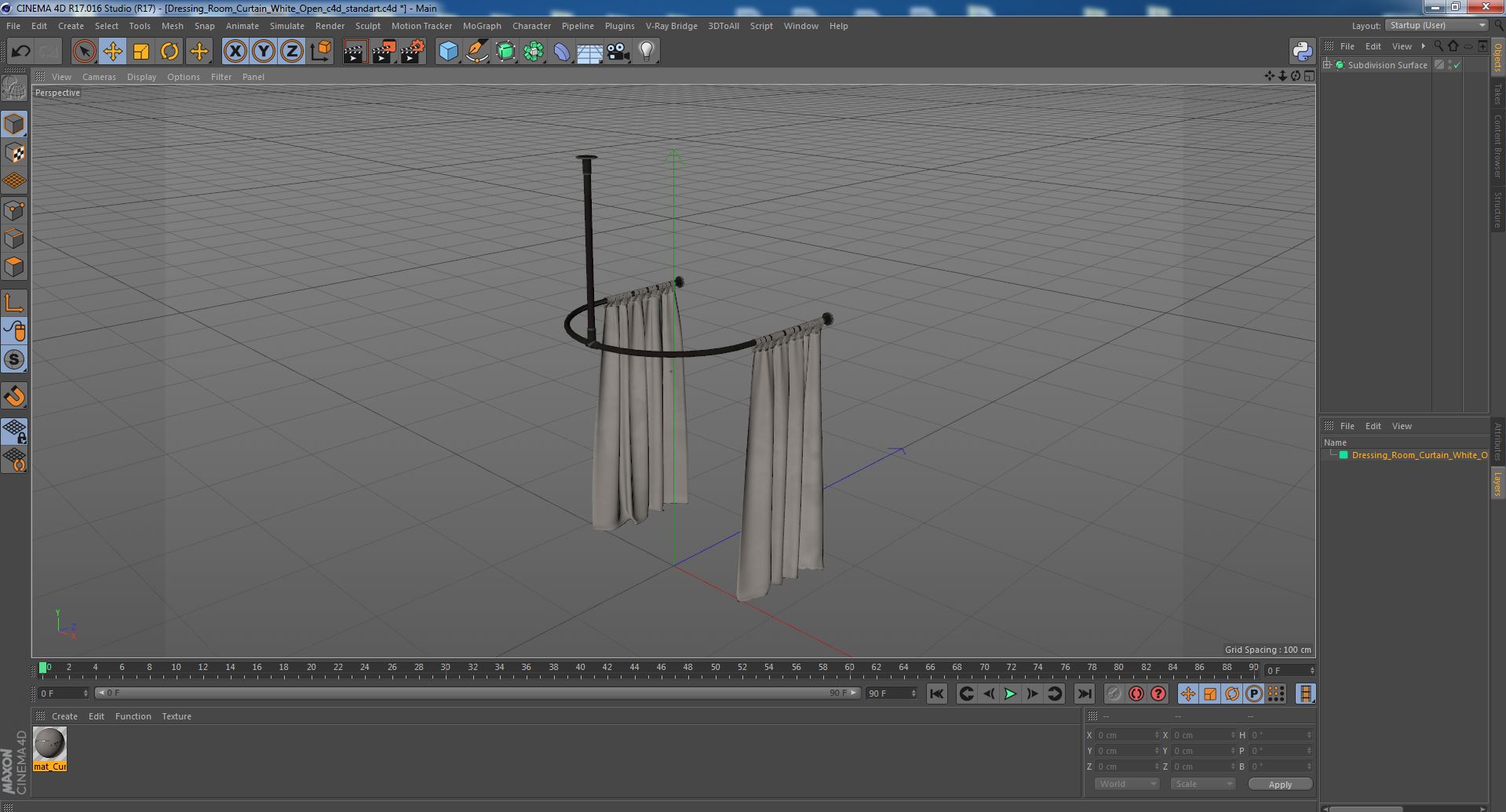Switch to Texture mode
This screenshot has width=1506, height=812.
[14, 152]
